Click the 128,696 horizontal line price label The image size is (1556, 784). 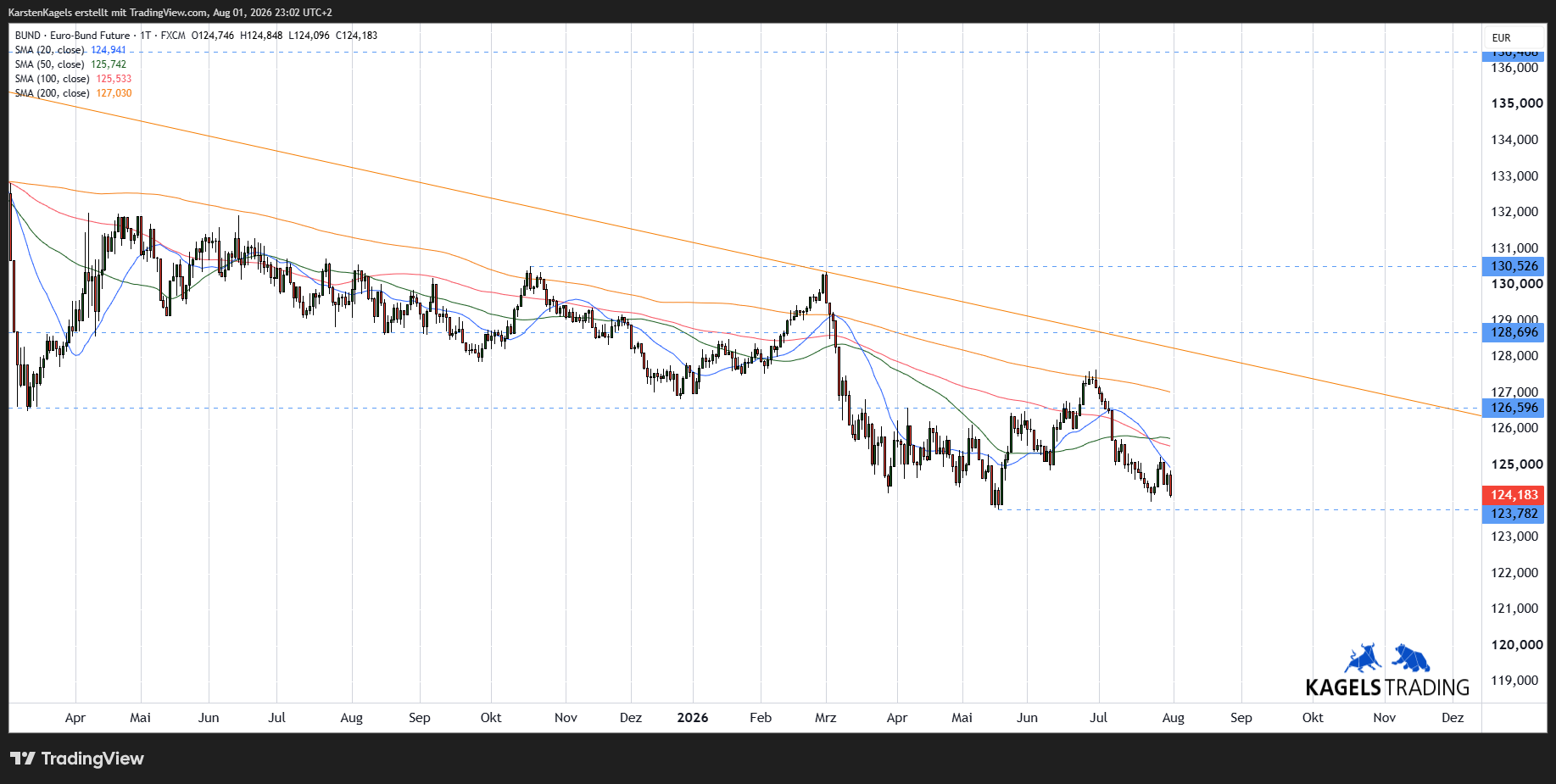coord(1514,332)
